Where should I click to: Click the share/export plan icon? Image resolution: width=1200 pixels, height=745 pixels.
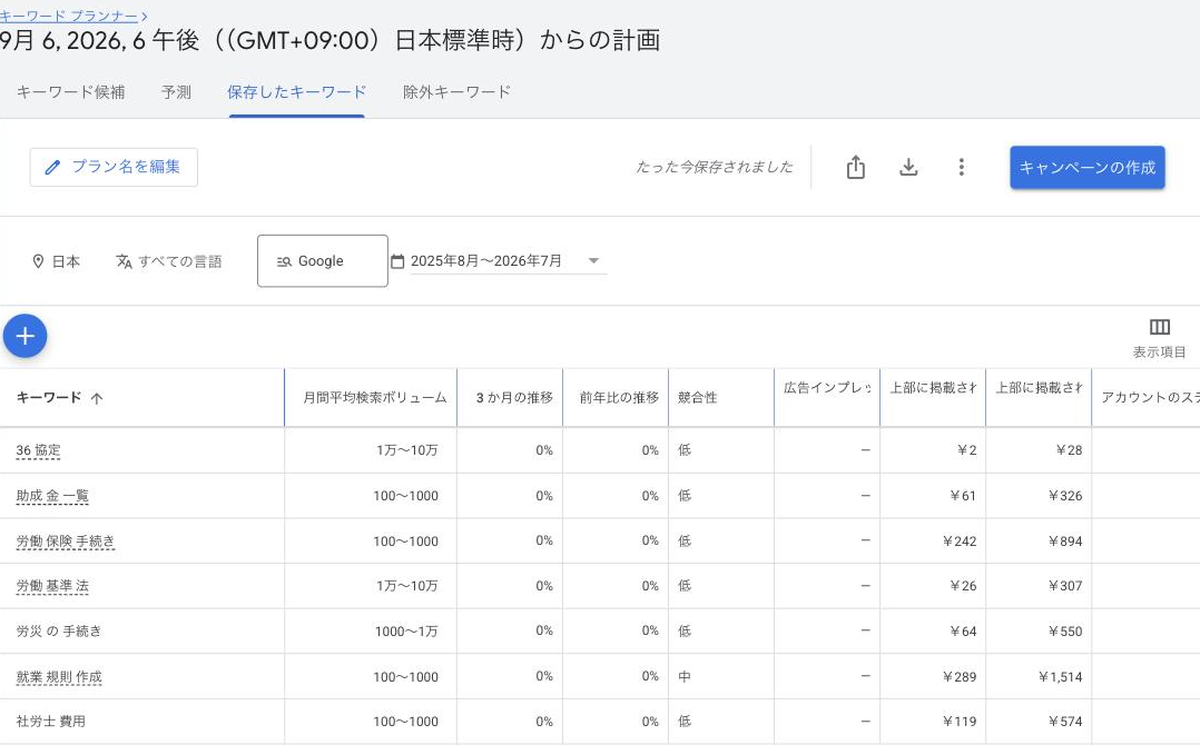pyautogui.click(x=855, y=167)
